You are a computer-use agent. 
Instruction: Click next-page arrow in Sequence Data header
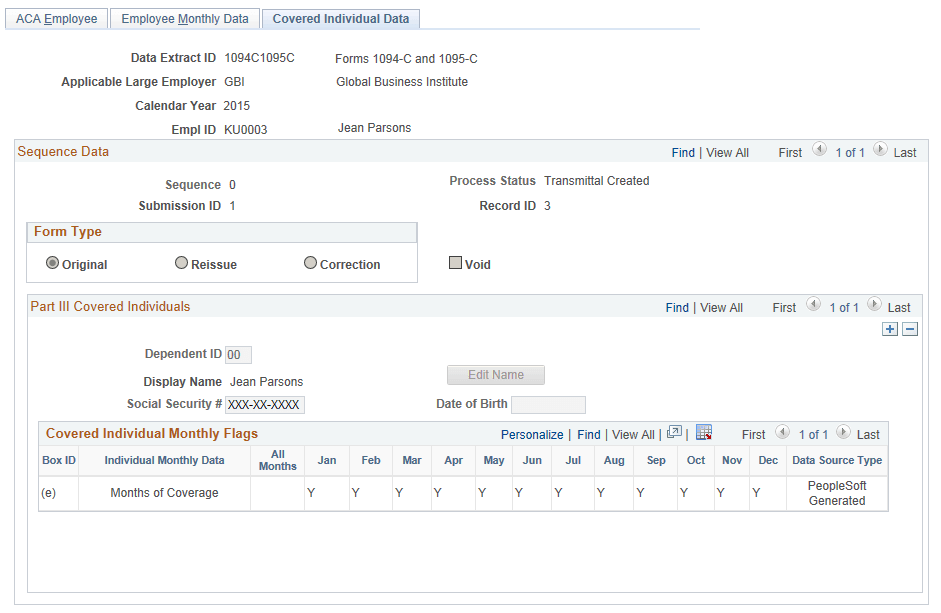(880, 151)
